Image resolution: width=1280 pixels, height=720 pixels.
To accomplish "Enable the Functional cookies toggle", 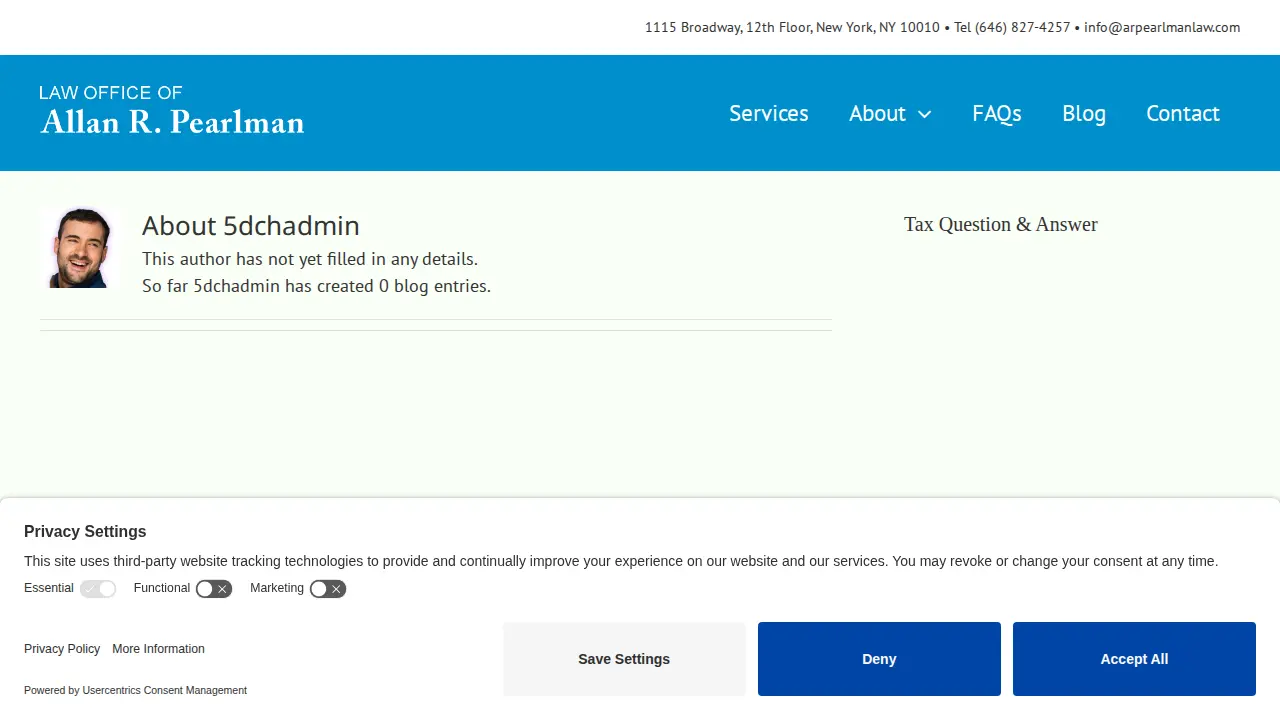I will point(214,589).
